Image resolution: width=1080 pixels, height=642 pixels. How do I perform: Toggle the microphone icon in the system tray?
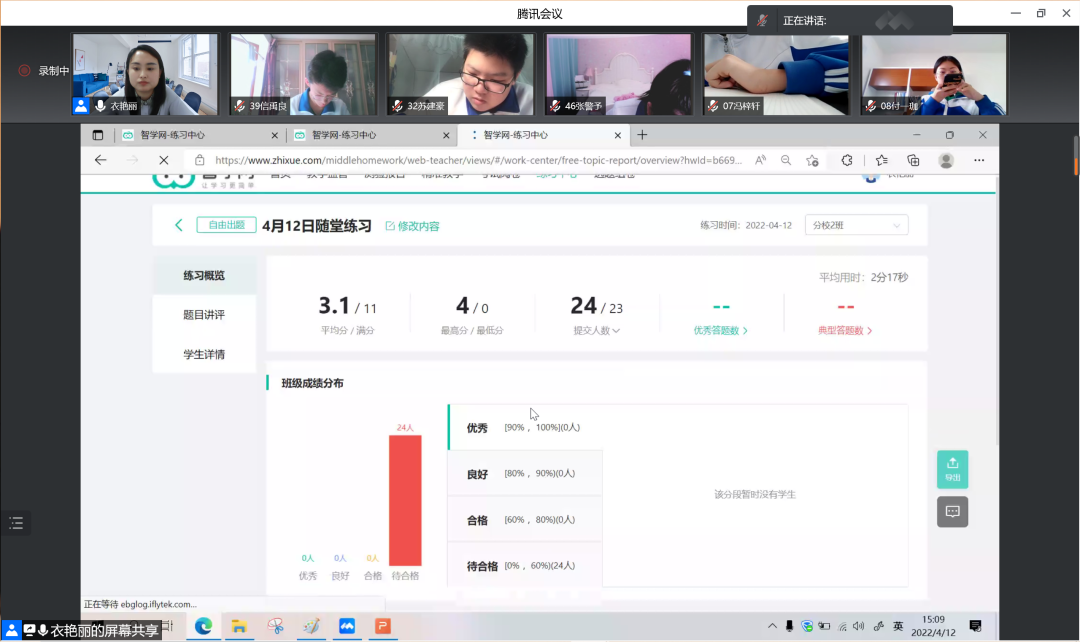tap(790, 626)
